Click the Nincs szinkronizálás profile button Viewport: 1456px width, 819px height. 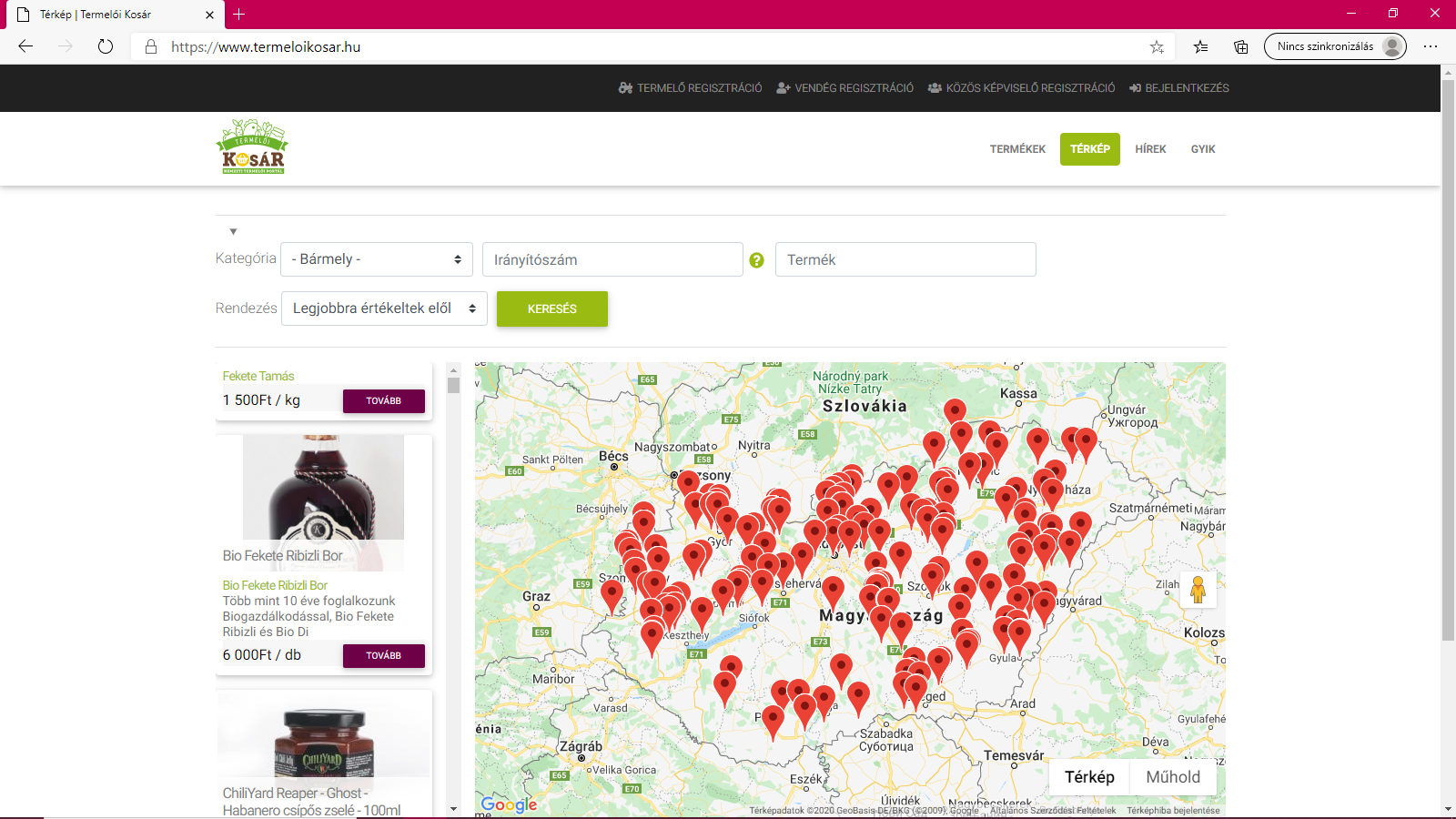pyautogui.click(x=1335, y=46)
